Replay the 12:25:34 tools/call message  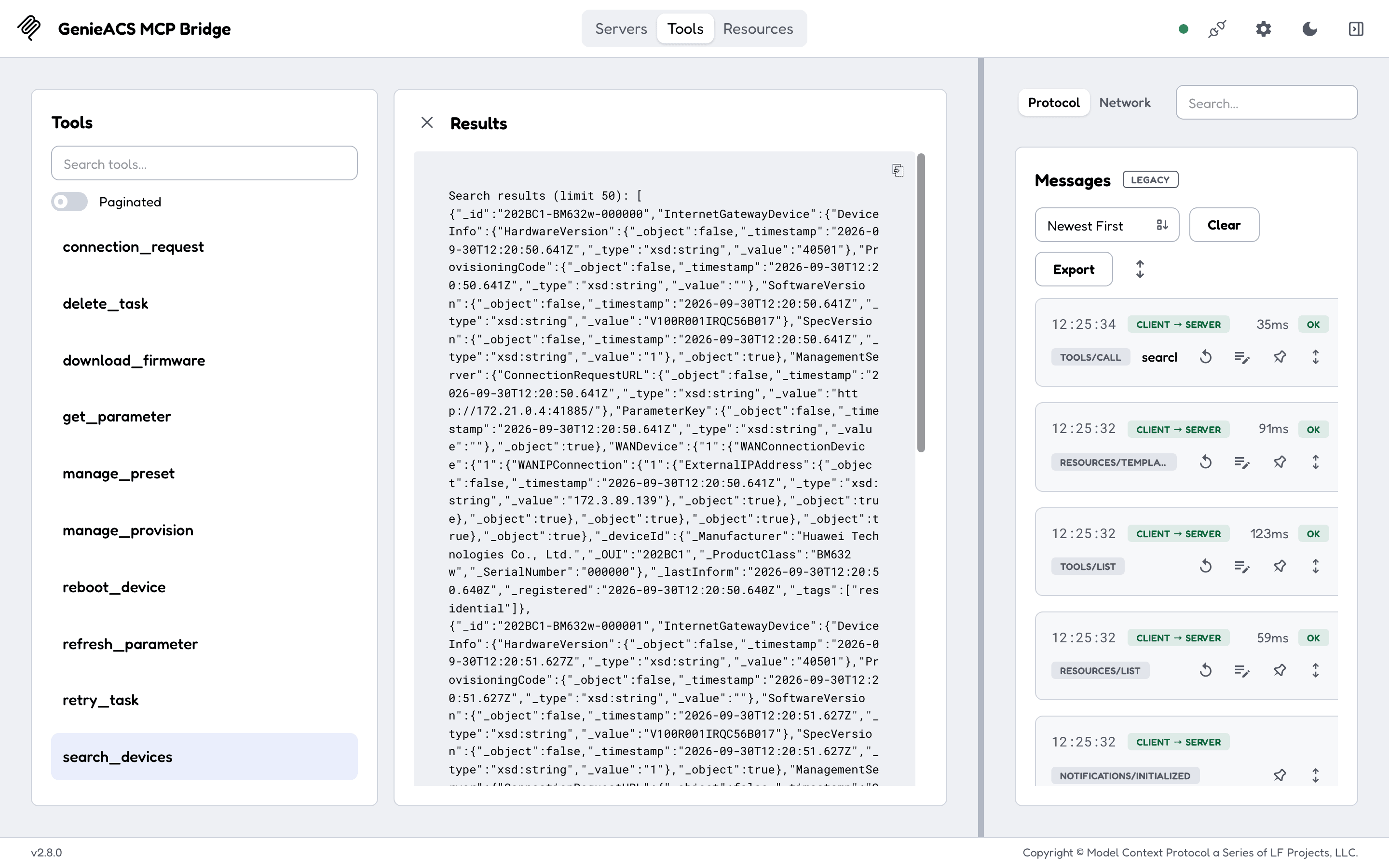[x=1205, y=357]
